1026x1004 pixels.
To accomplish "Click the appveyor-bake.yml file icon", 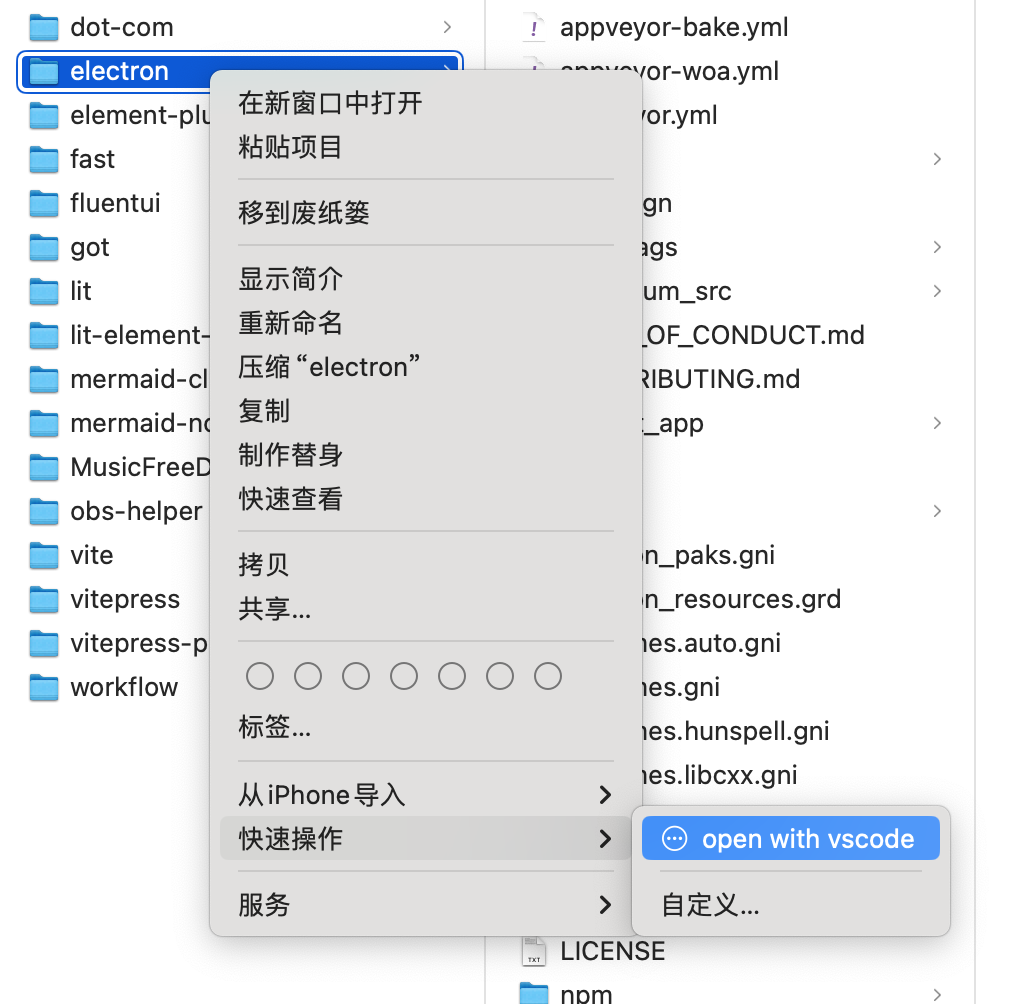I will (x=534, y=27).
